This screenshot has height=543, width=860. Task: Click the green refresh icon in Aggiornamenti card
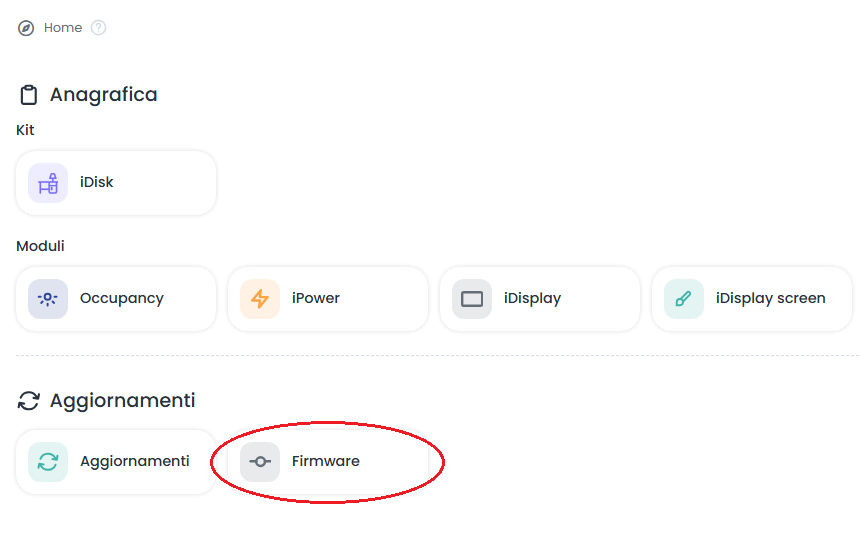coord(48,462)
